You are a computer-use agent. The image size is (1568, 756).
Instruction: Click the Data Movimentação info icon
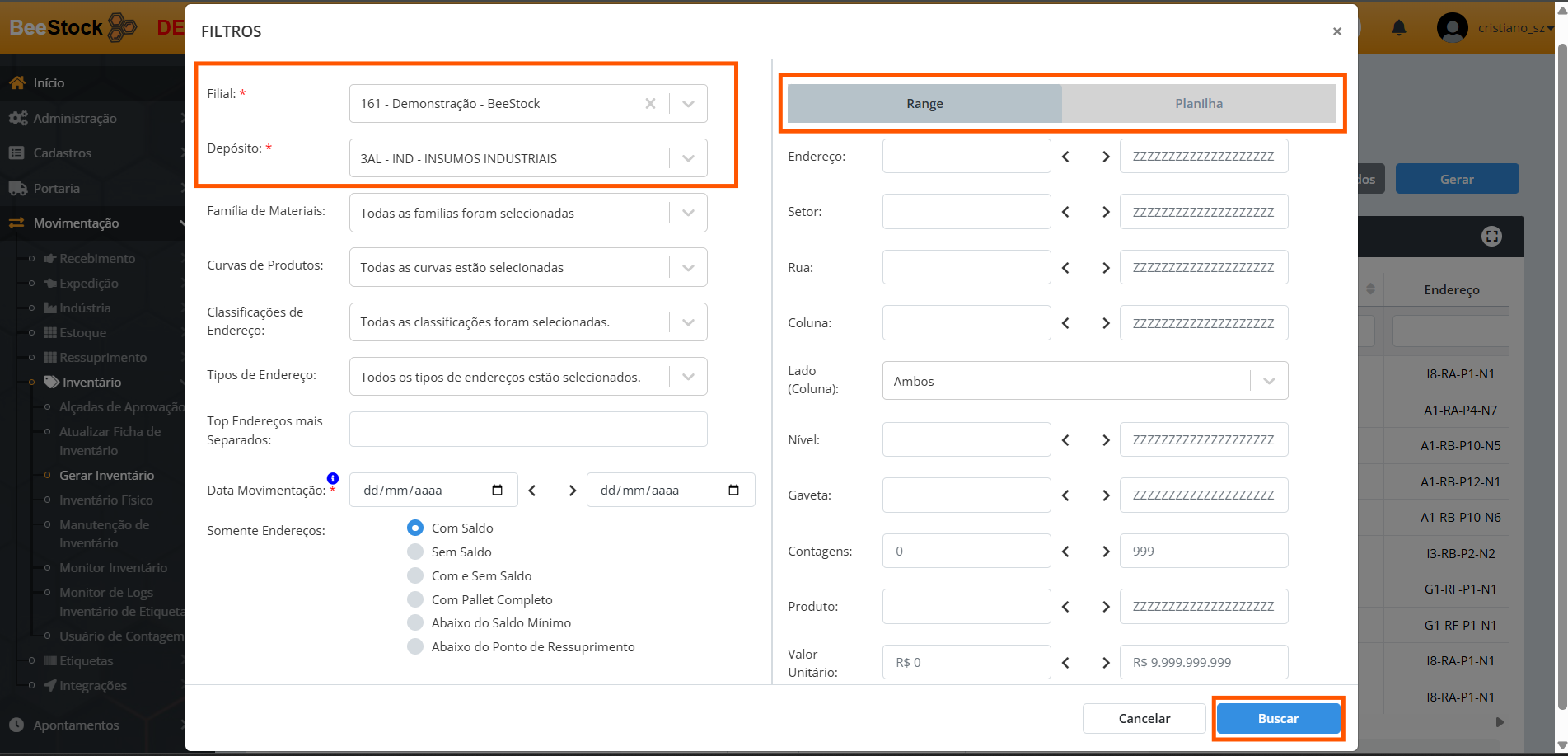[x=333, y=478]
